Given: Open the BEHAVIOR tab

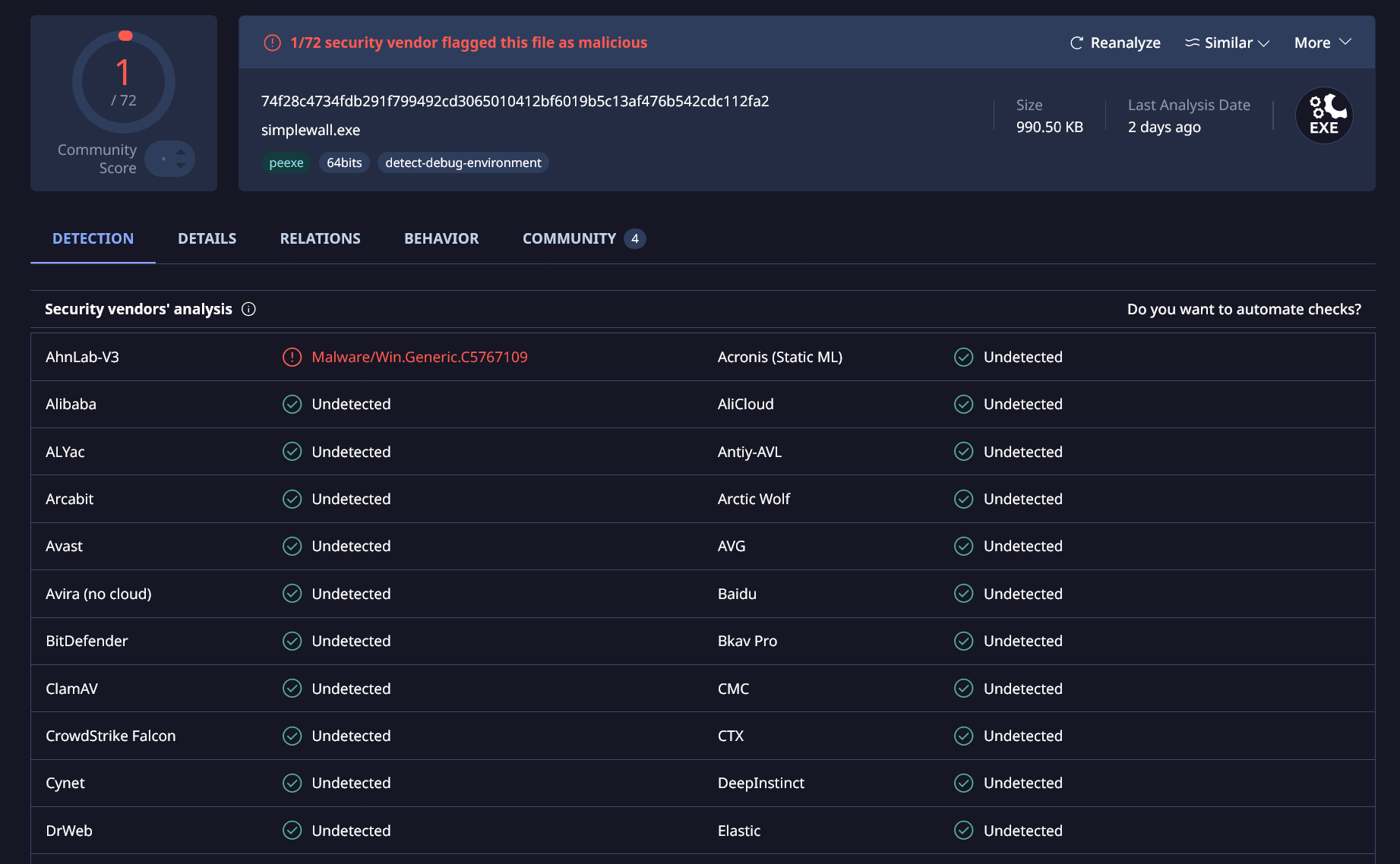Looking at the screenshot, I should coord(441,238).
